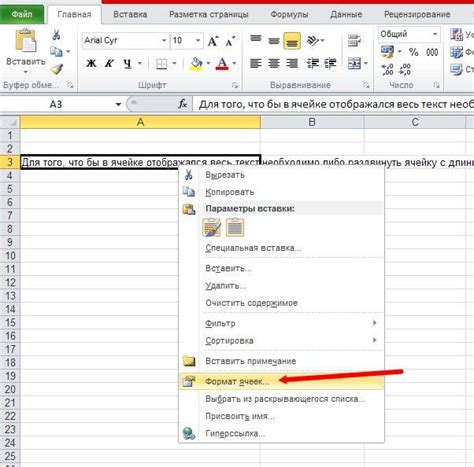The width and height of the screenshot is (474, 467).
Task: Select Выбрать из раскрывающегося списка...
Action: tap(281, 399)
